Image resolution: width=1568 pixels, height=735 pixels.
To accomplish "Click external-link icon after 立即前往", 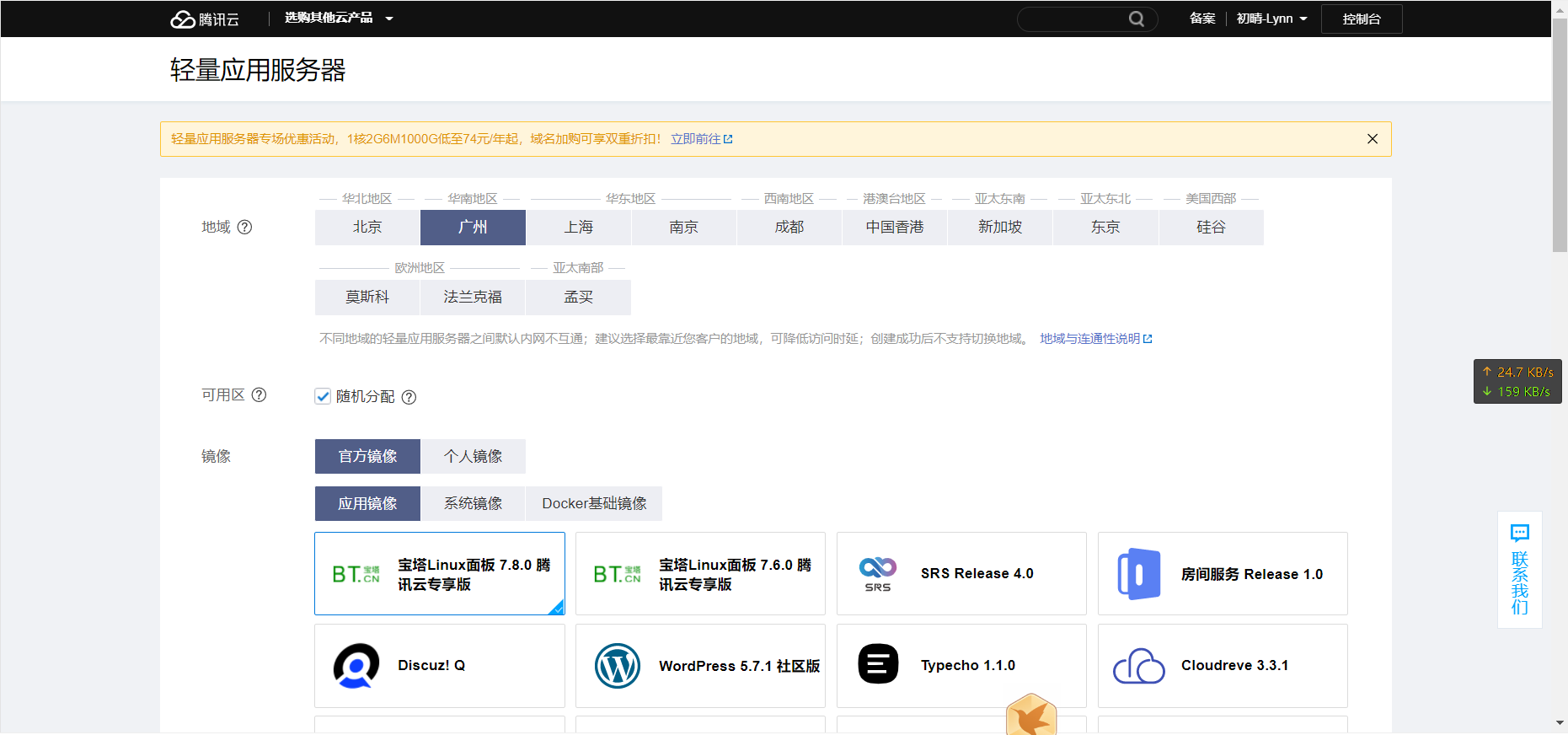I will [728, 139].
